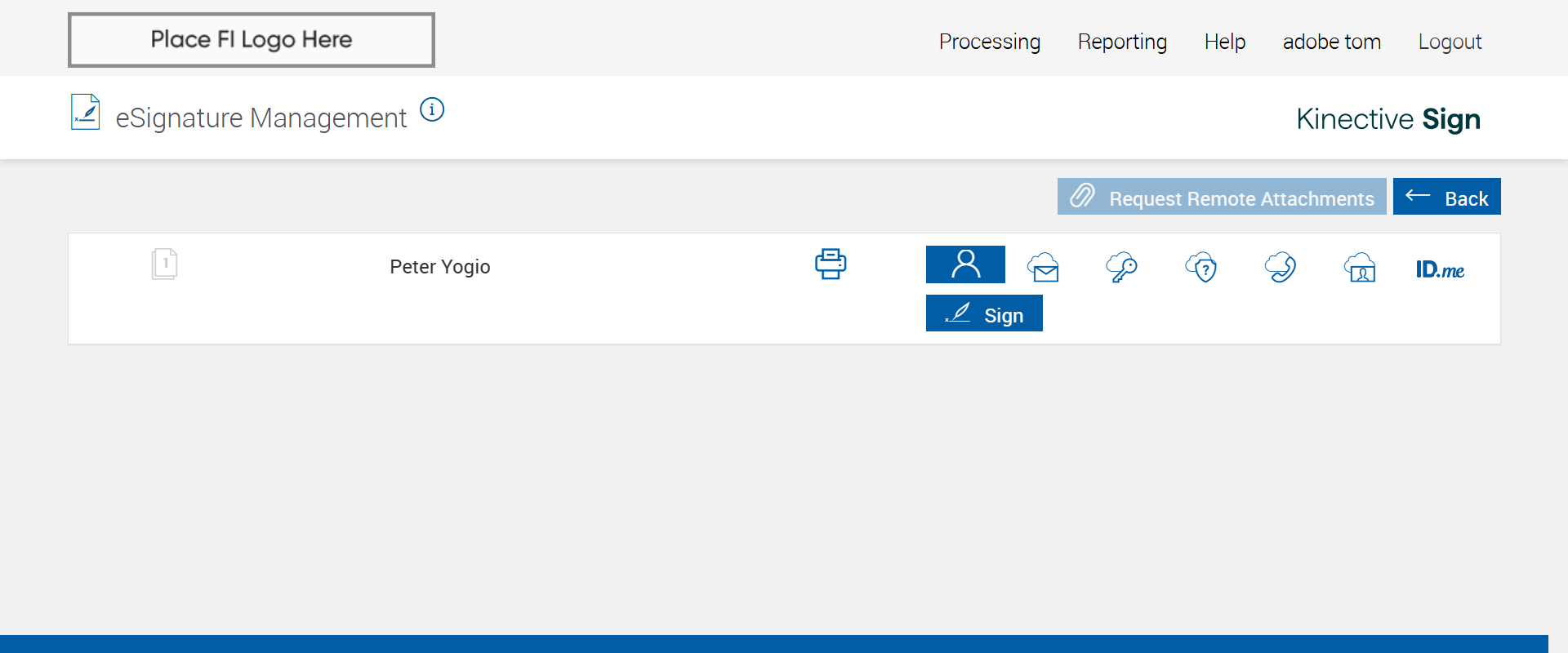Viewport: 1568px width, 653px height.
Task: Select the cloud phone authentication icon
Action: 1281,267
